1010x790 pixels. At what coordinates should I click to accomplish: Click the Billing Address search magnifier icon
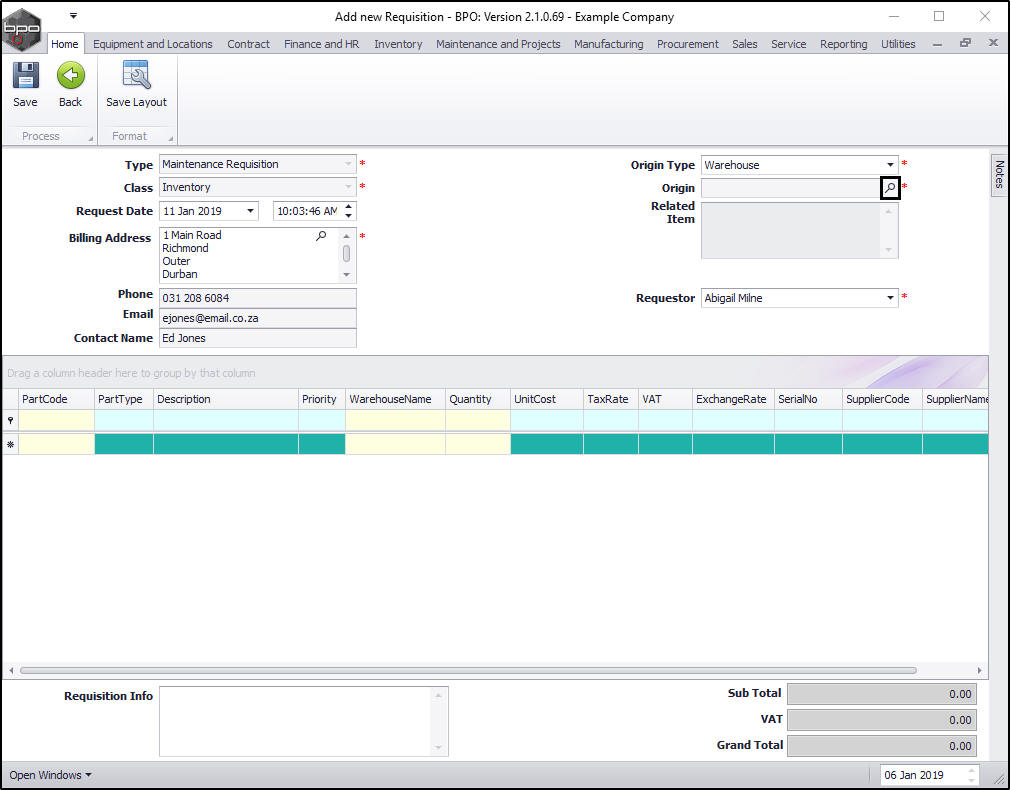321,236
